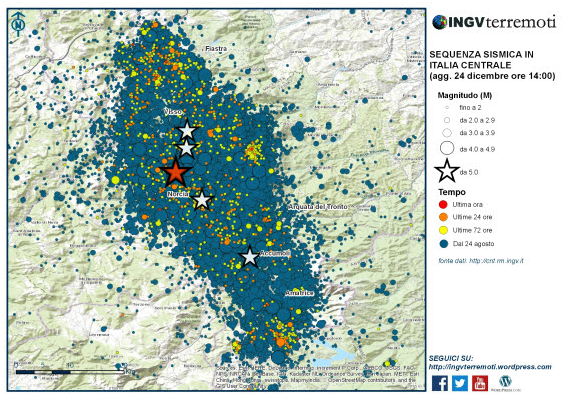The width and height of the screenshot is (564, 400).
Task: Click the Norcia map label
Action: [178, 194]
